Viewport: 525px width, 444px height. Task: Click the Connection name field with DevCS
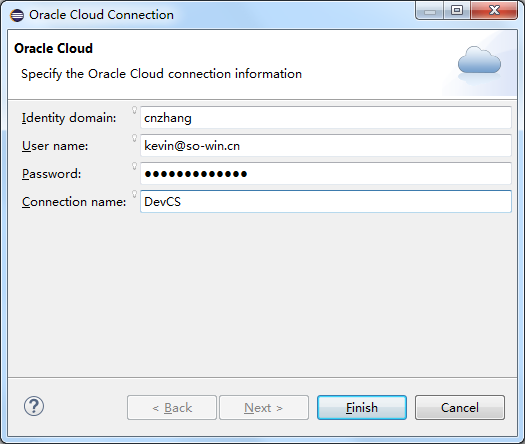(x=326, y=202)
